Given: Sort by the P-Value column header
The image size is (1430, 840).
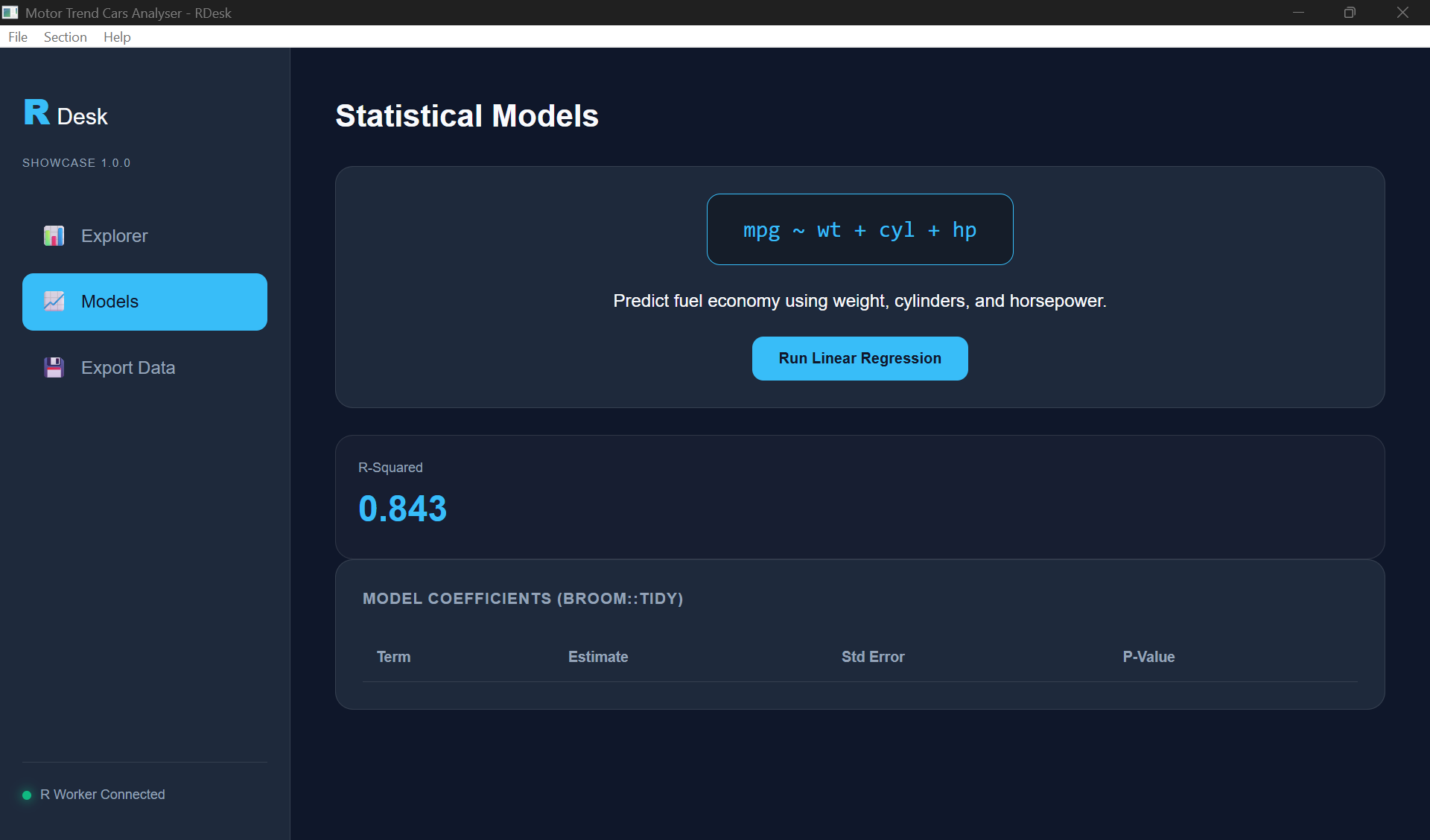Looking at the screenshot, I should pos(1148,657).
